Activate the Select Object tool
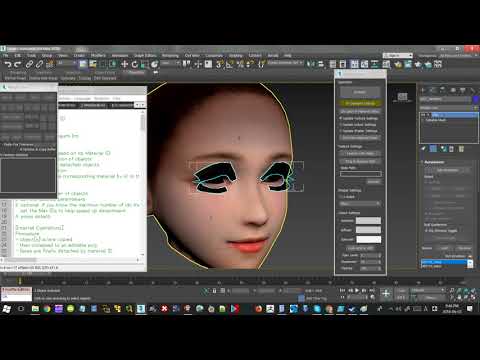The height and width of the screenshot is (360, 480). (83, 64)
